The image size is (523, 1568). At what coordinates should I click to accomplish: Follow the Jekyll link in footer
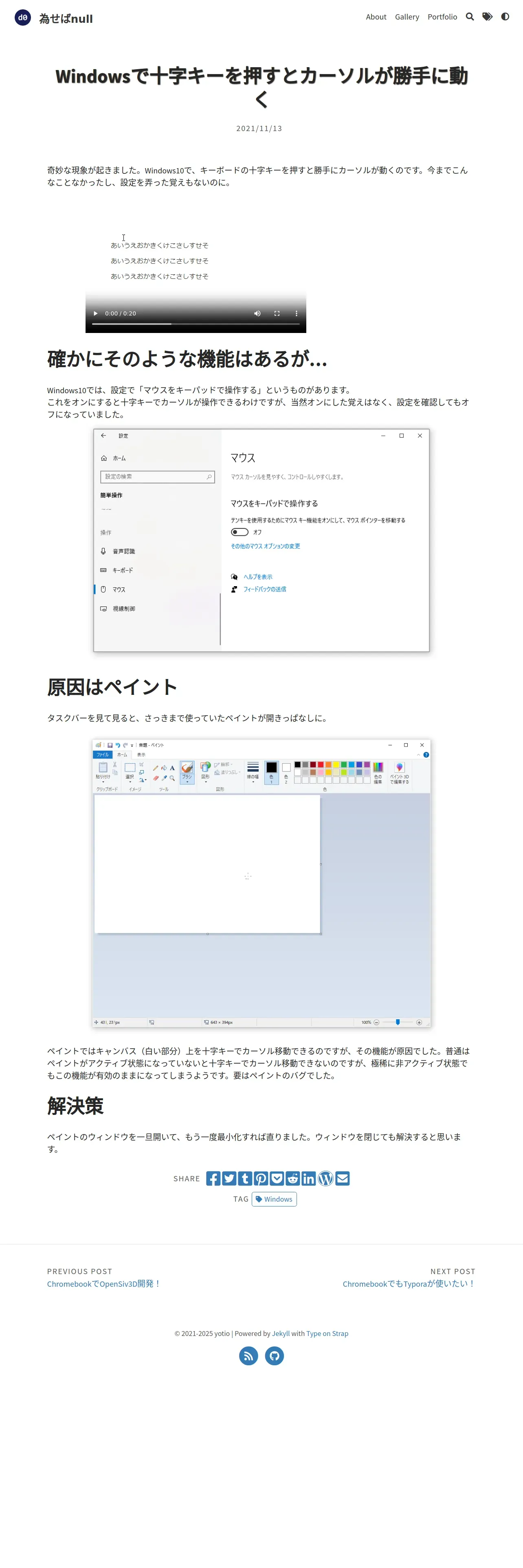[281, 1334]
